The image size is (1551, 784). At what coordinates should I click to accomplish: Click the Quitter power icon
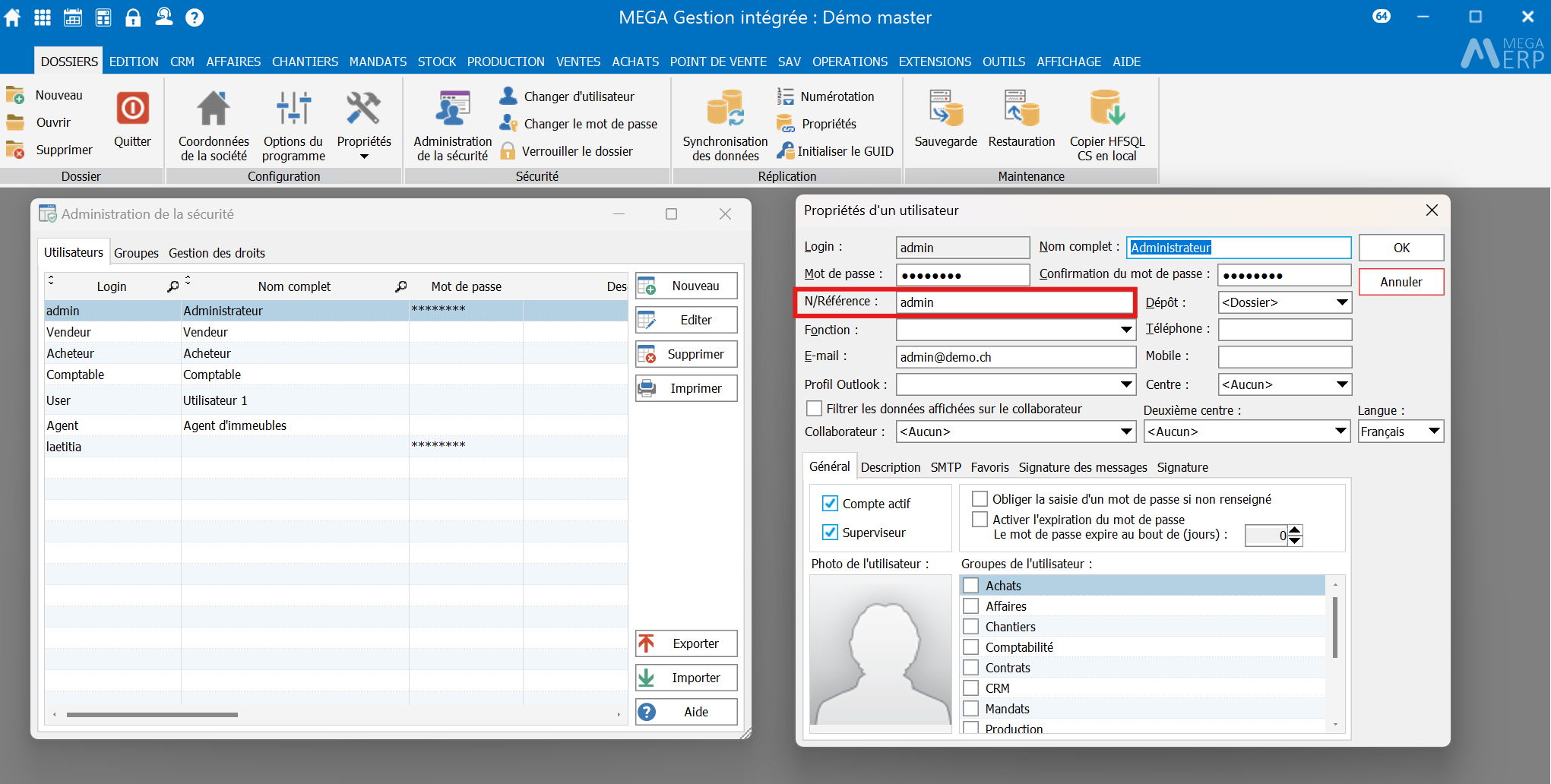click(x=132, y=109)
